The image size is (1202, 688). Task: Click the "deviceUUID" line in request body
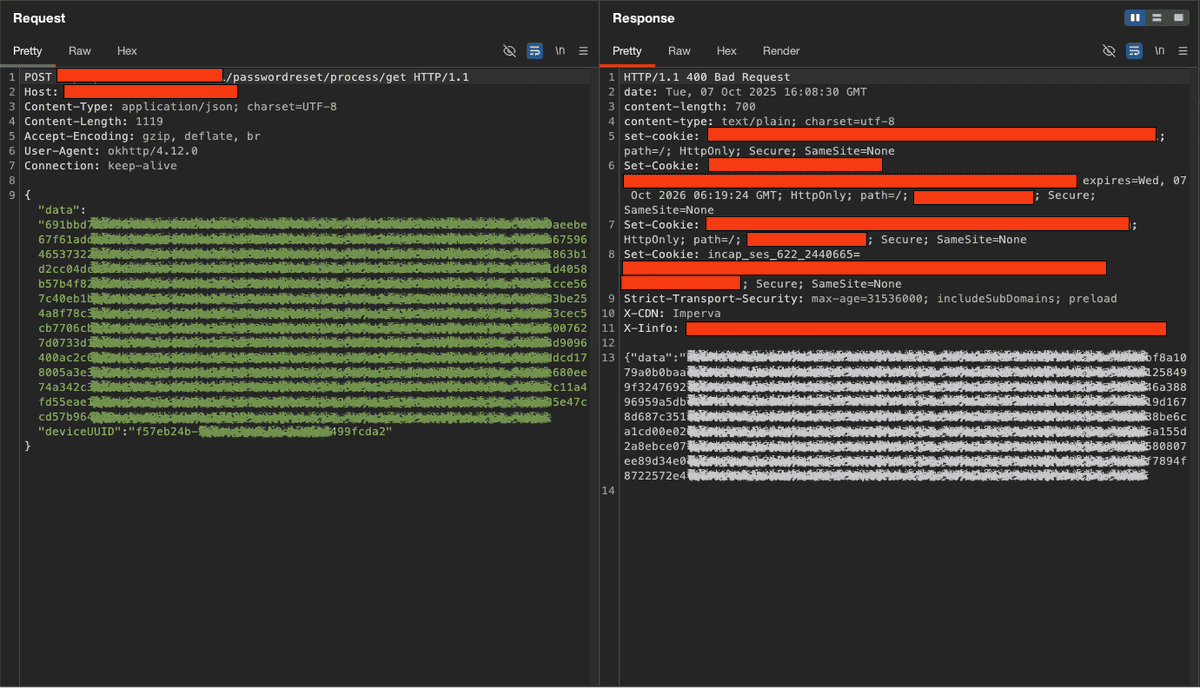215,431
